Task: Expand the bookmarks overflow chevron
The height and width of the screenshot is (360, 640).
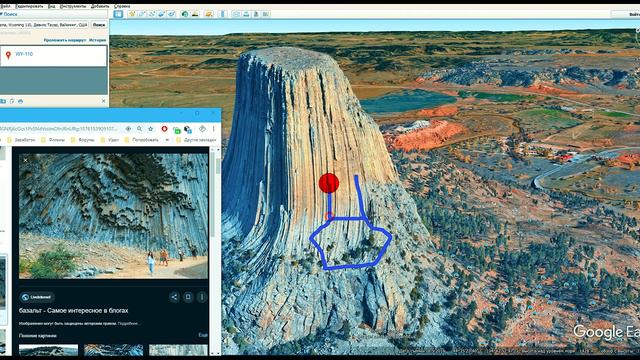Action: [167, 140]
